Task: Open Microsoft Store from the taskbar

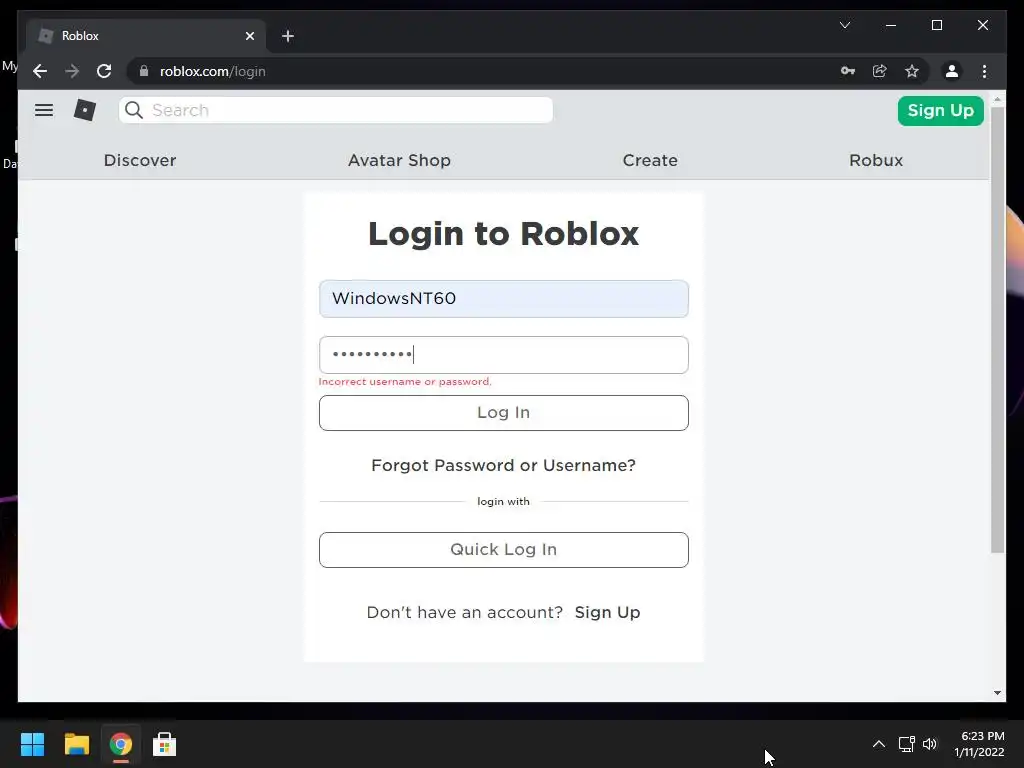Action: pyautogui.click(x=165, y=744)
